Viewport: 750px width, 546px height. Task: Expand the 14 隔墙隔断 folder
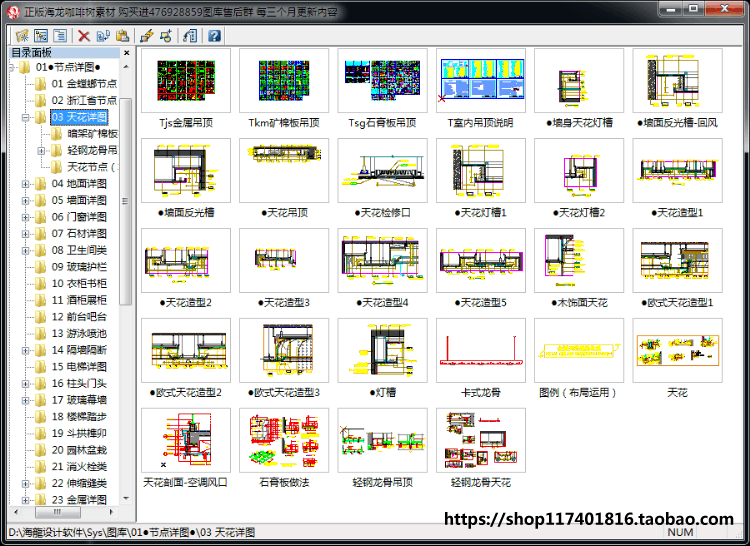25,350
